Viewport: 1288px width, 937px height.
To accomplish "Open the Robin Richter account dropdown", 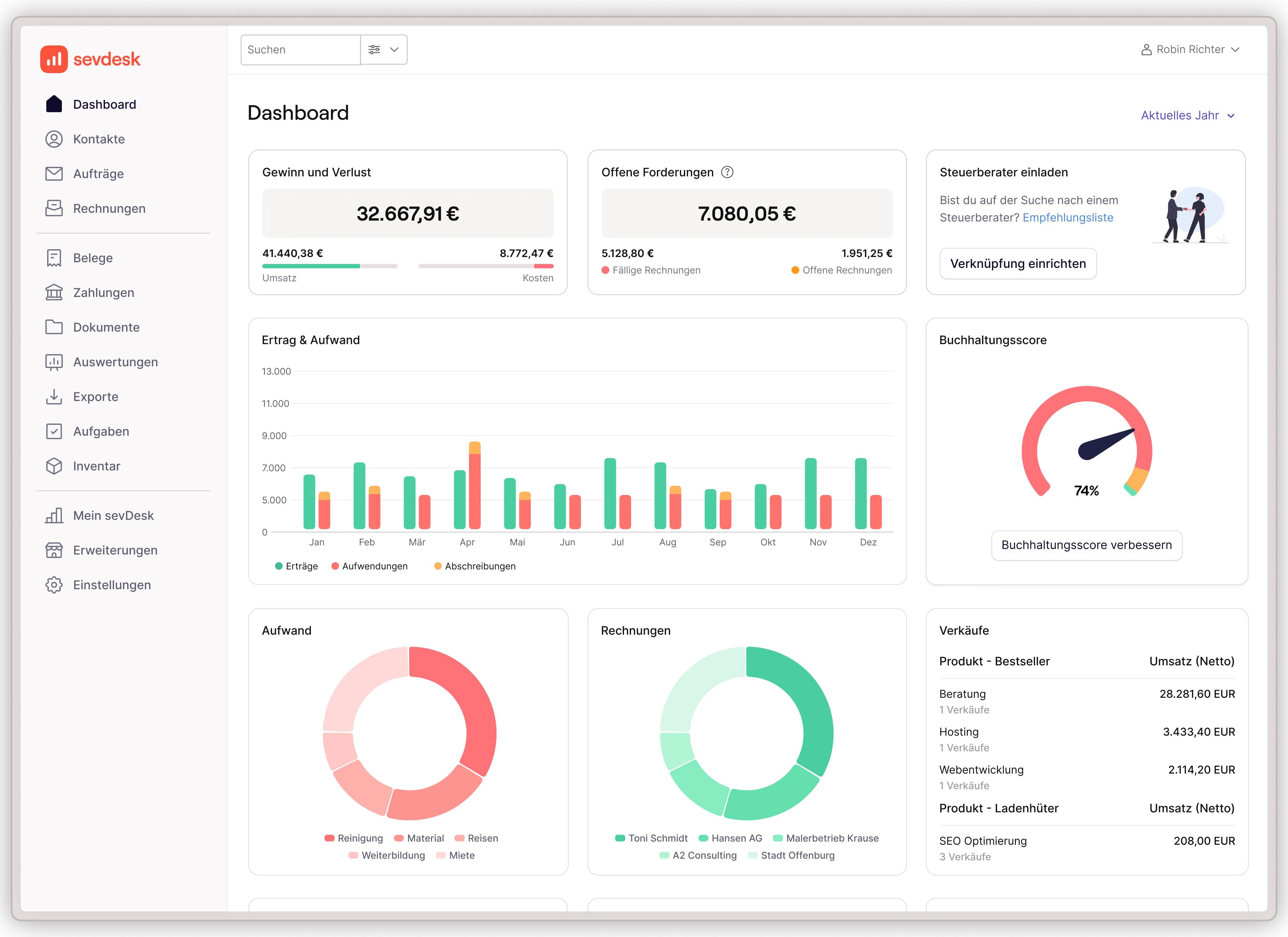I will [1190, 50].
